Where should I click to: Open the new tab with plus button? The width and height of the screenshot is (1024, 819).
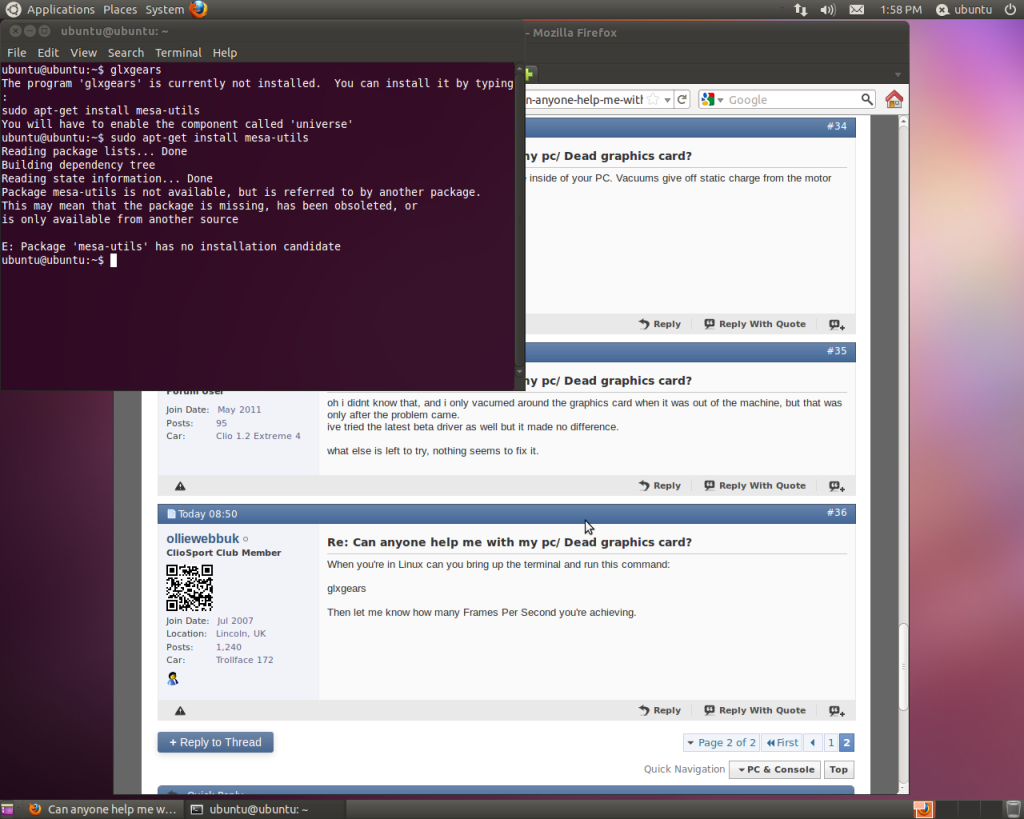[530, 73]
